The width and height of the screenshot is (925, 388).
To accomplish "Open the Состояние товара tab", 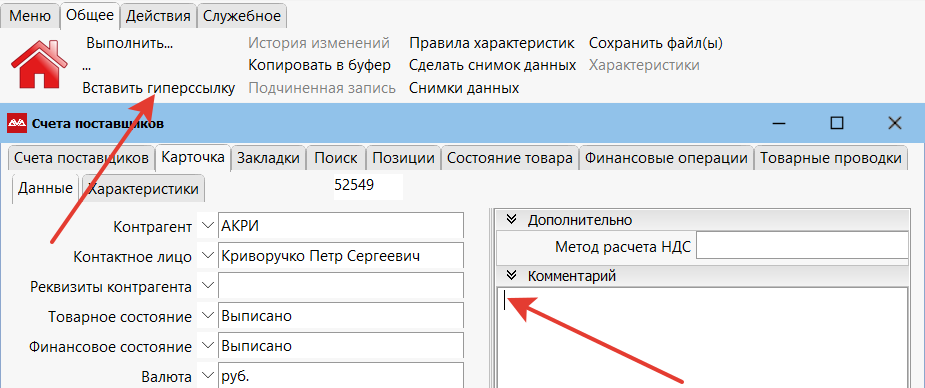I will point(510,158).
